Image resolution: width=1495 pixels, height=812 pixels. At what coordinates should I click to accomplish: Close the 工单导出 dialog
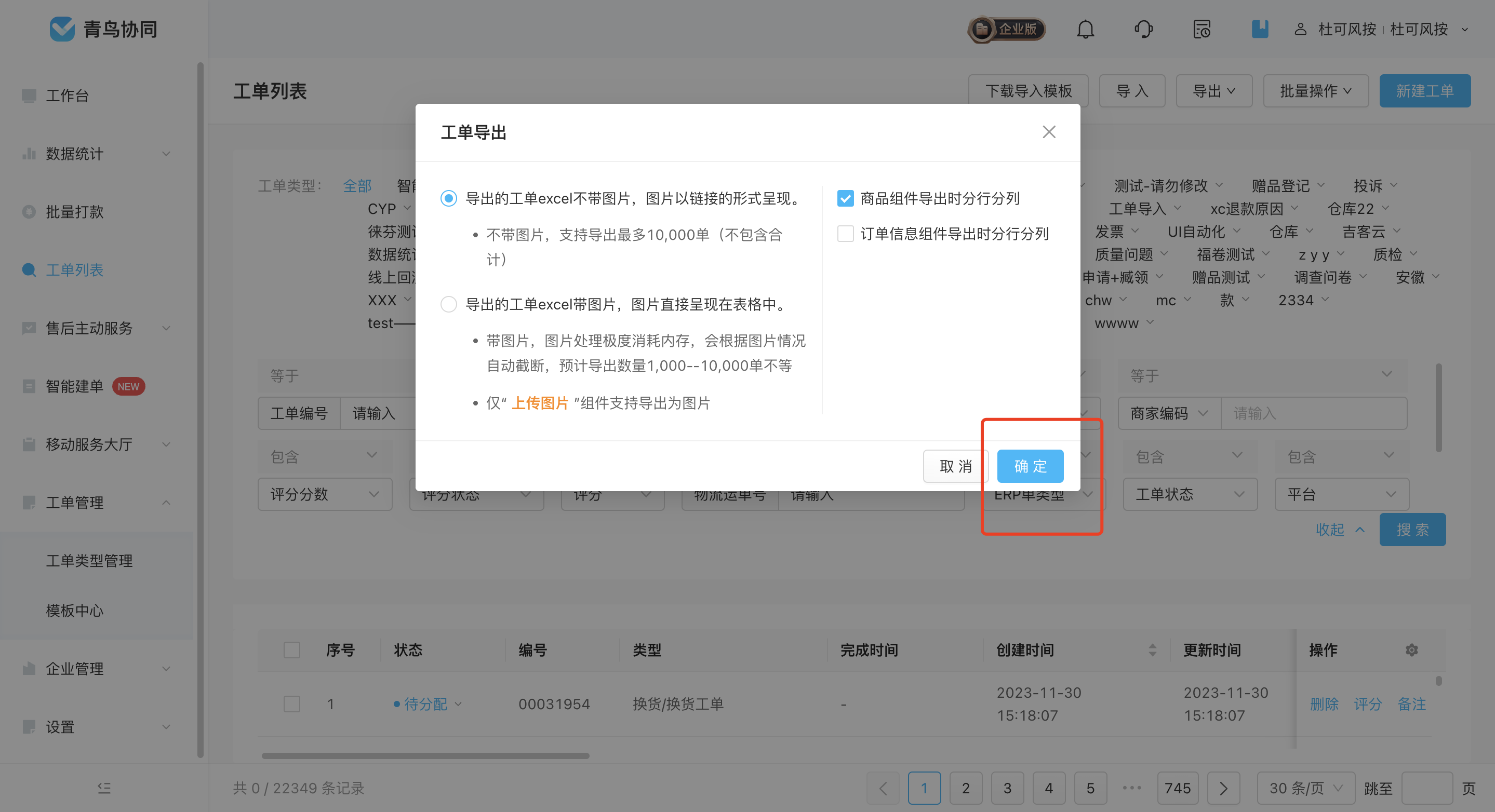click(1049, 132)
